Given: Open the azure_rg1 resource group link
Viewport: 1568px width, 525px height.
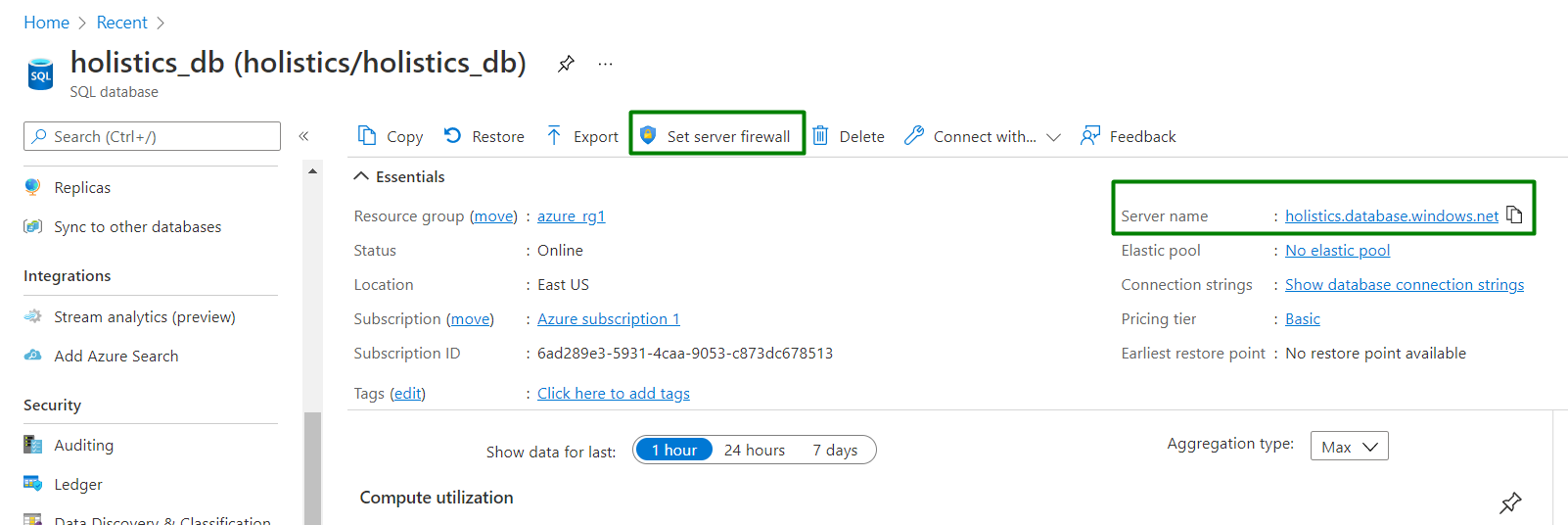Looking at the screenshot, I should [x=572, y=216].
